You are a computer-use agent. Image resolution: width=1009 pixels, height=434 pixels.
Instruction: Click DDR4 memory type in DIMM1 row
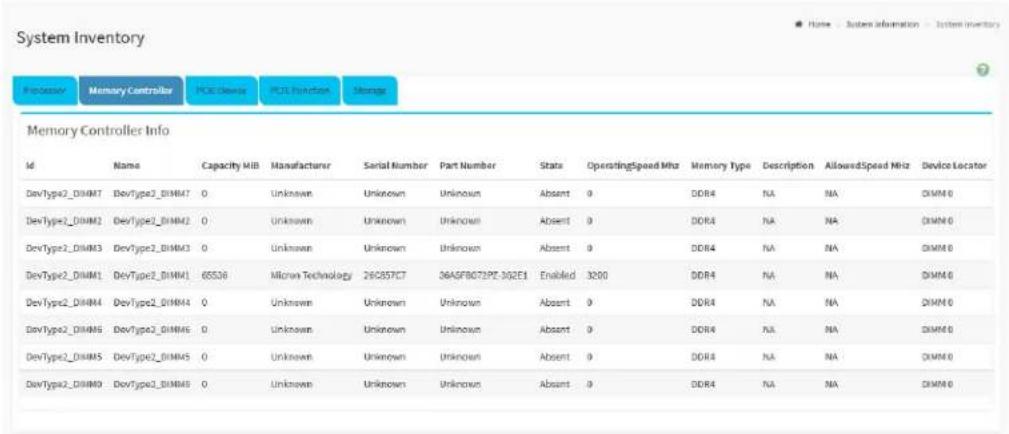click(x=703, y=275)
